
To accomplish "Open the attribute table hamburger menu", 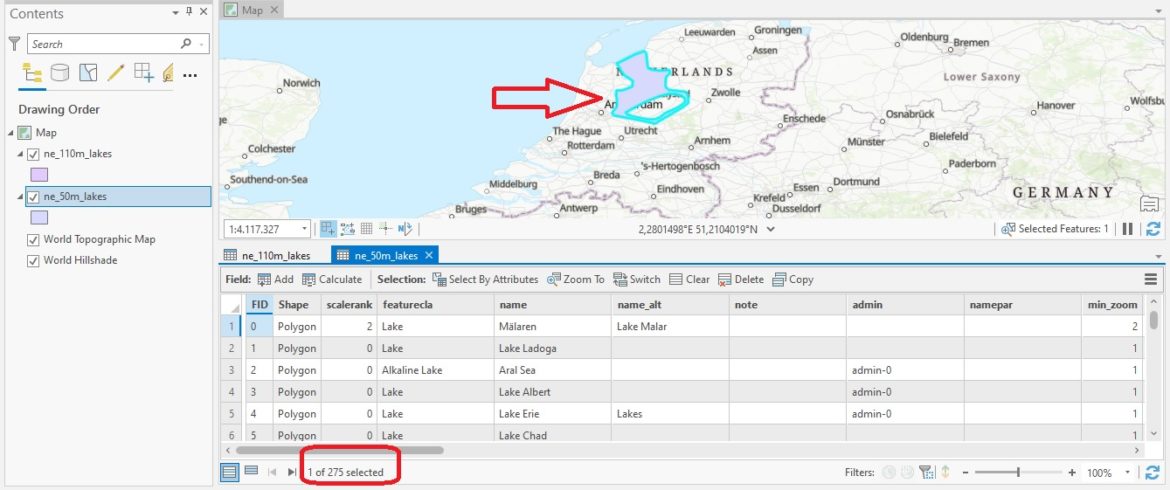I will click(1151, 280).
